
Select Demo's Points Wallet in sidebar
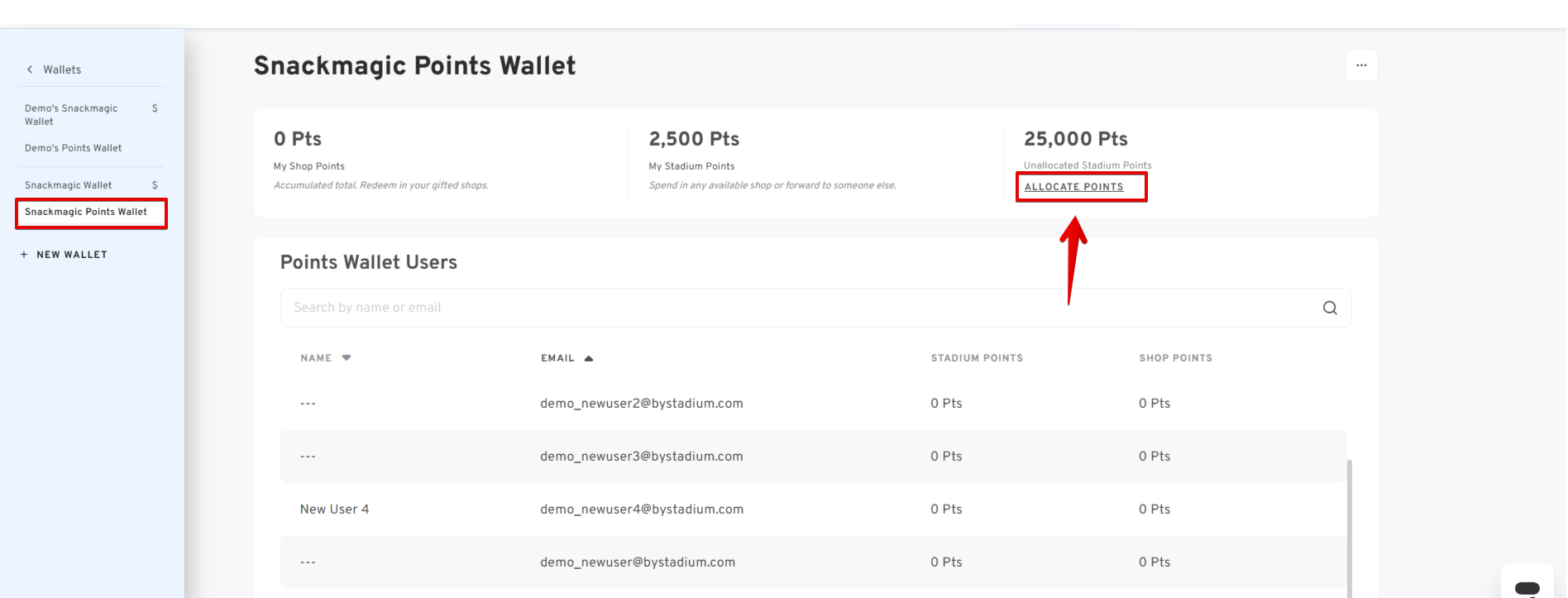73,148
